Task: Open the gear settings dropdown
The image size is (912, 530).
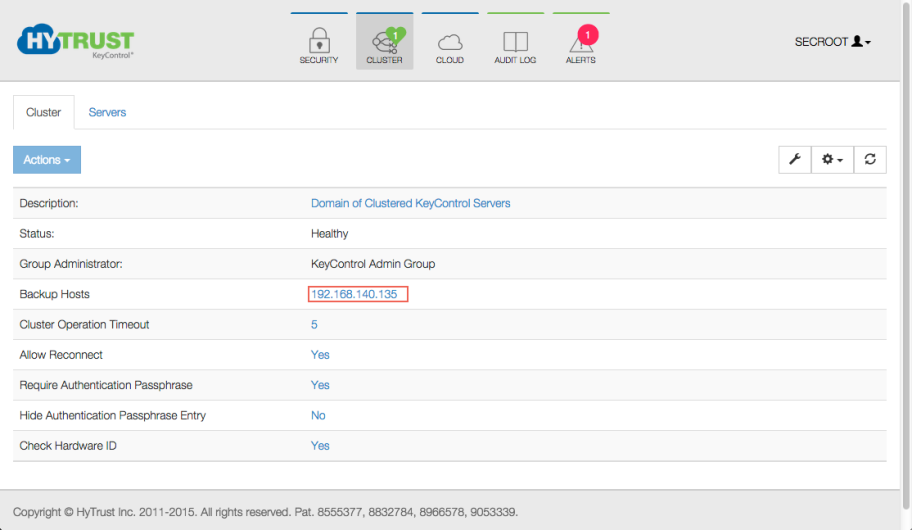Action: 832,159
